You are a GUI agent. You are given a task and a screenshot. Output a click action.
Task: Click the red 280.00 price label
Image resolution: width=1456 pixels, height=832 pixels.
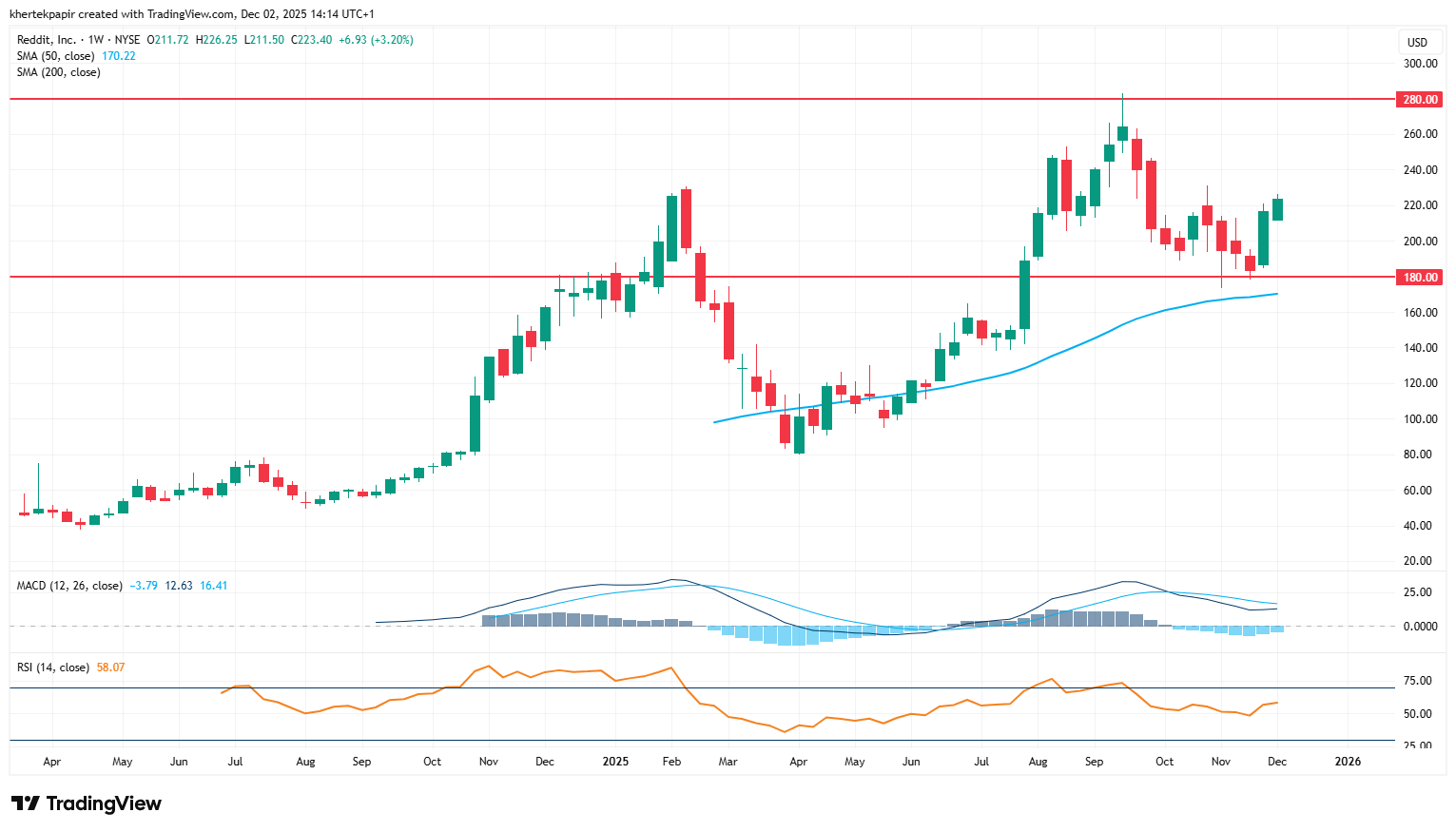[1420, 100]
